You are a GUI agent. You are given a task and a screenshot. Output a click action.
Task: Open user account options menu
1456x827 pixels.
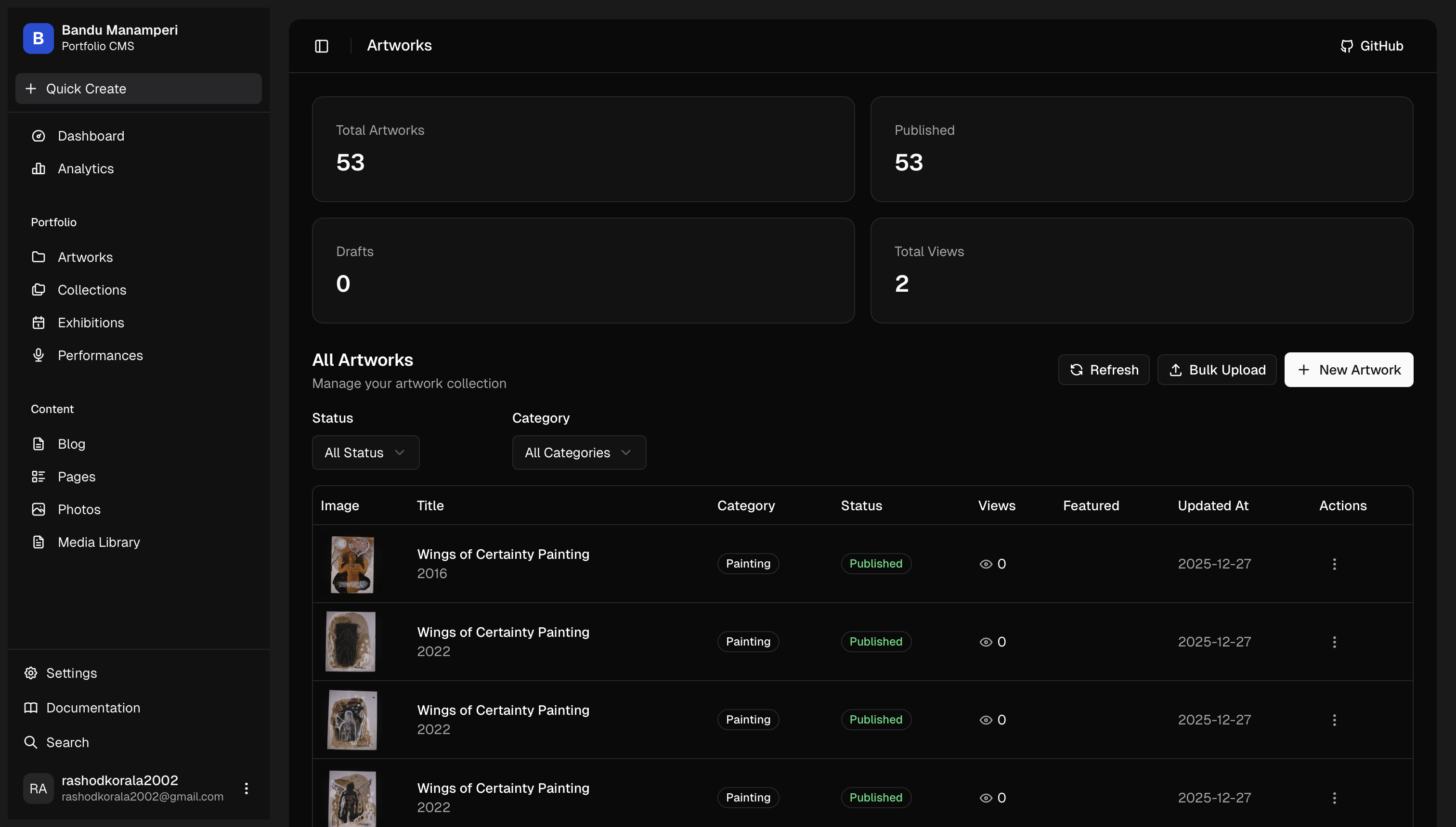pyautogui.click(x=246, y=788)
